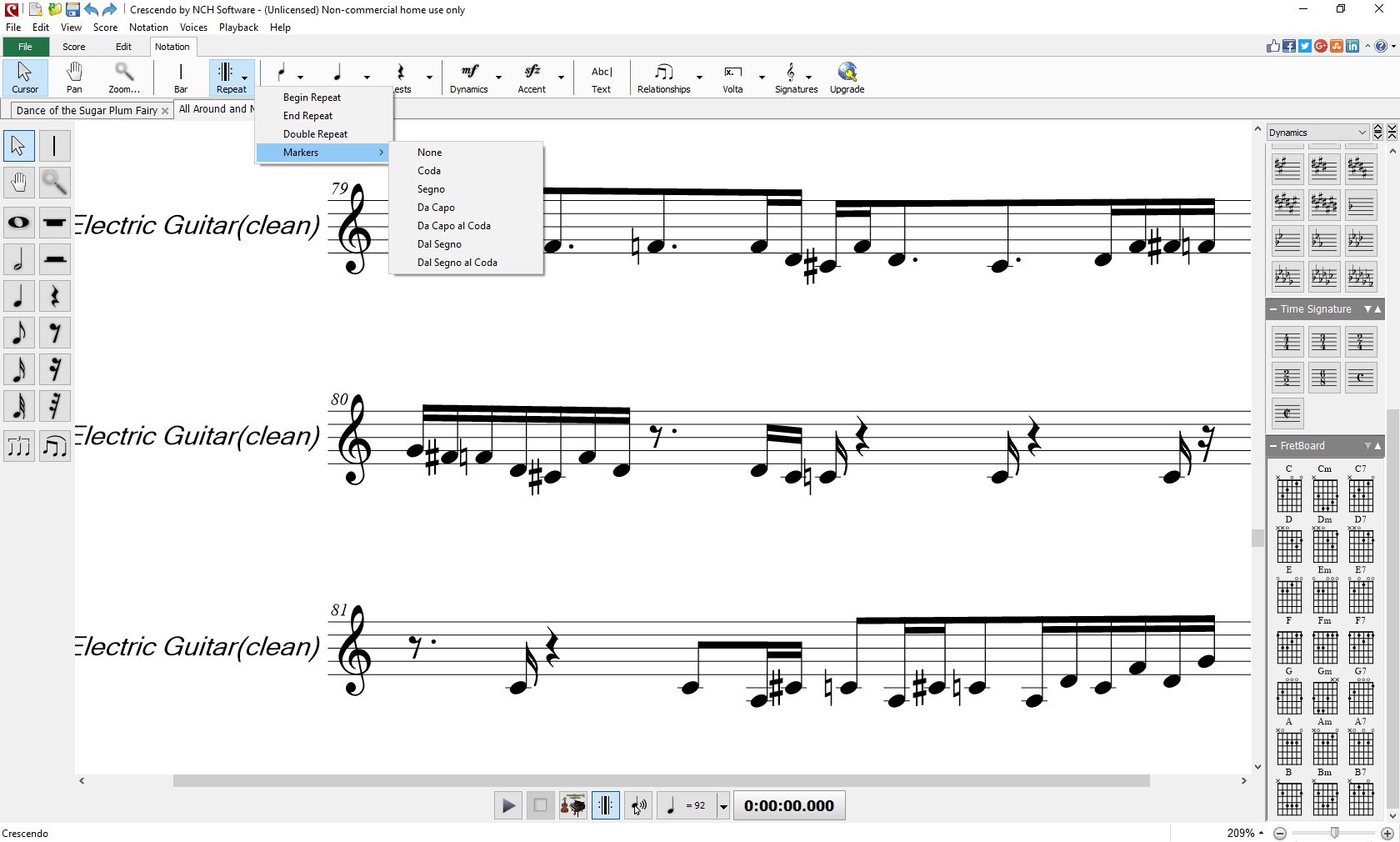Open the tempo value dropdown

click(x=722, y=806)
